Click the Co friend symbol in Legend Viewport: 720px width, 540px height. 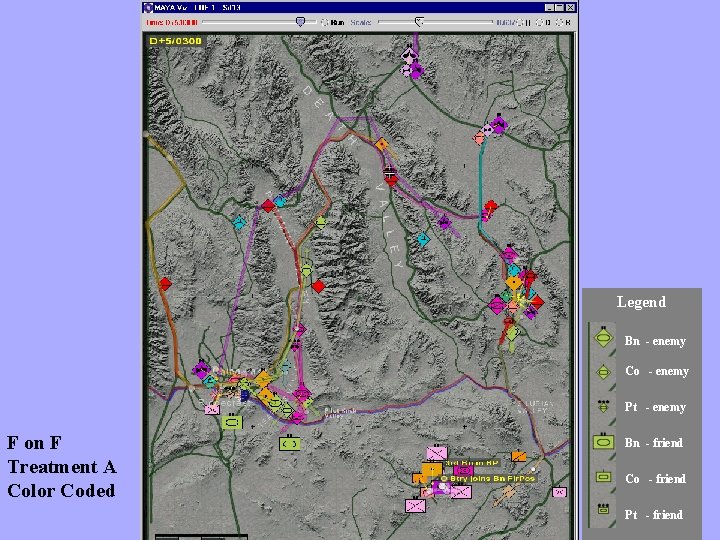[603, 477]
